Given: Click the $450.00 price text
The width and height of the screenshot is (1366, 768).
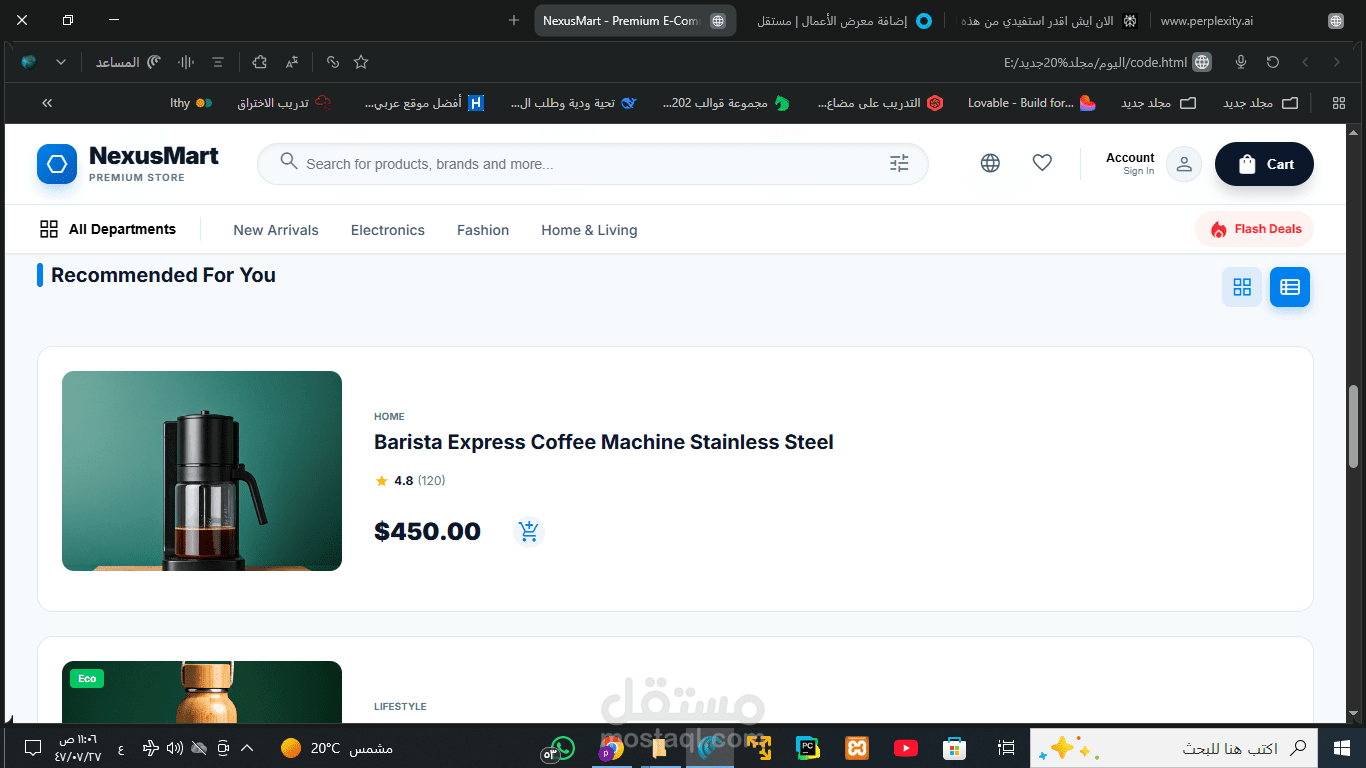Looking at the screenshot, I should coord(427,531).
